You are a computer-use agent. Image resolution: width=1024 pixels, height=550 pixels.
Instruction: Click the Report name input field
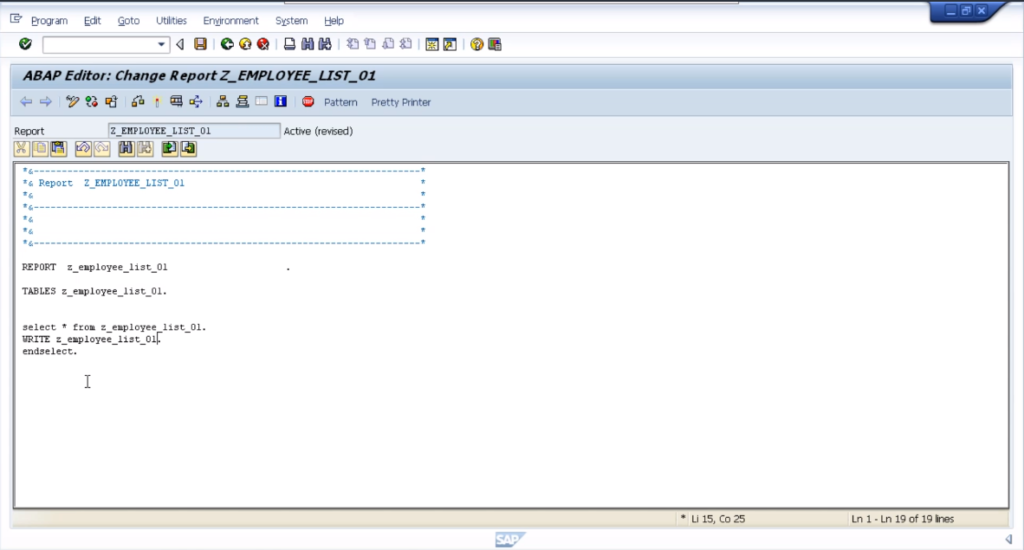coord(194,131)
